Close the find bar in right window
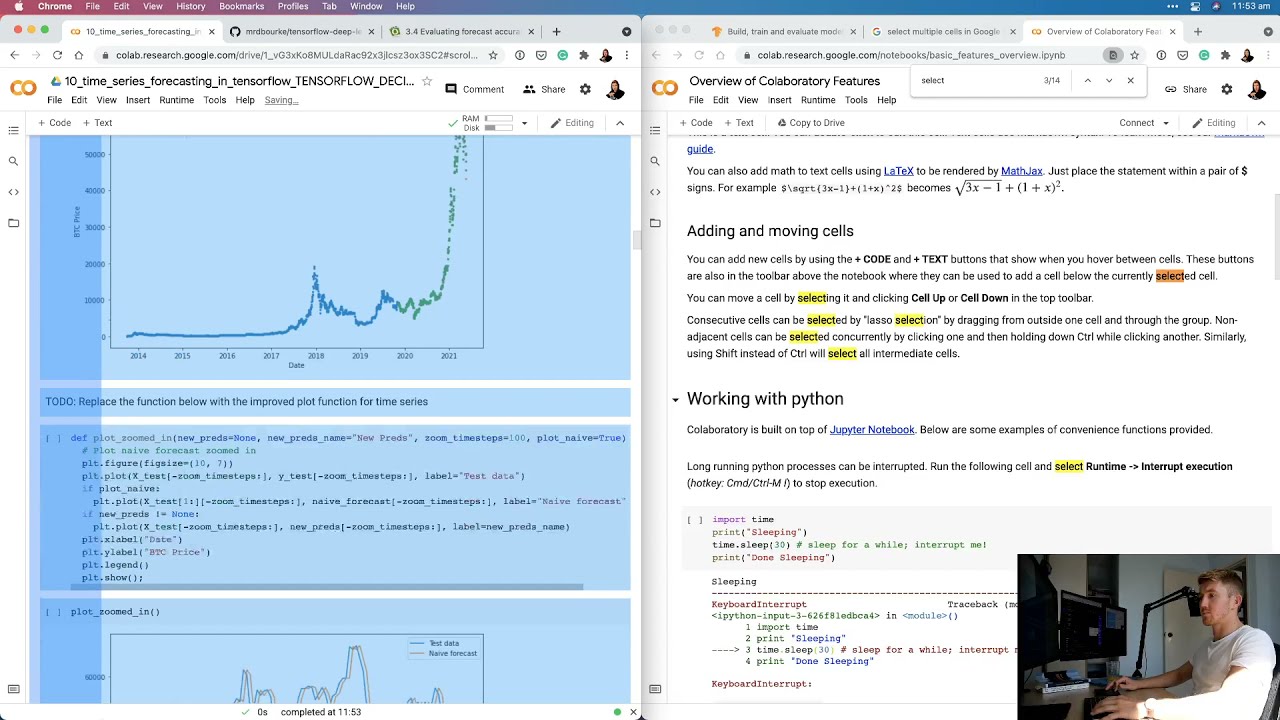This screenshot has width=1280, height=720. pyautogui.click(x=1131, y=80)
